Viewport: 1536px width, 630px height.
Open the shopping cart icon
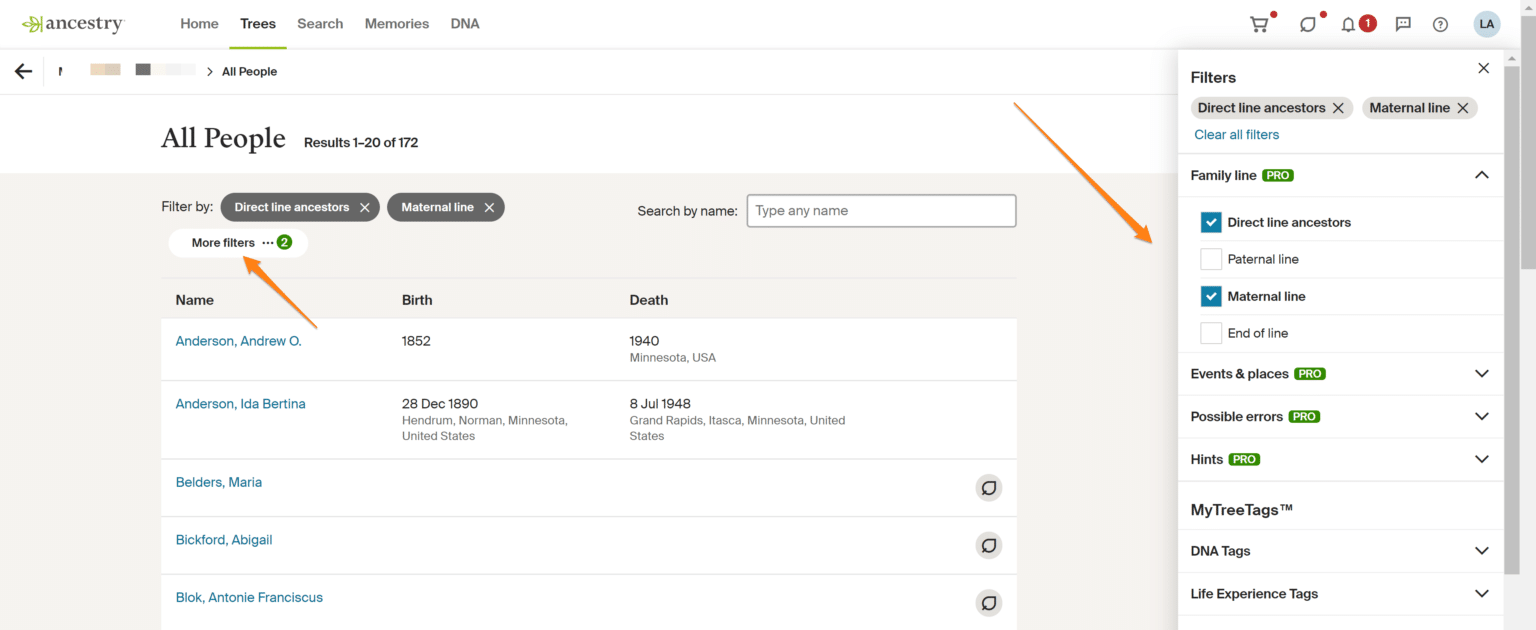tap(1259, 24)
